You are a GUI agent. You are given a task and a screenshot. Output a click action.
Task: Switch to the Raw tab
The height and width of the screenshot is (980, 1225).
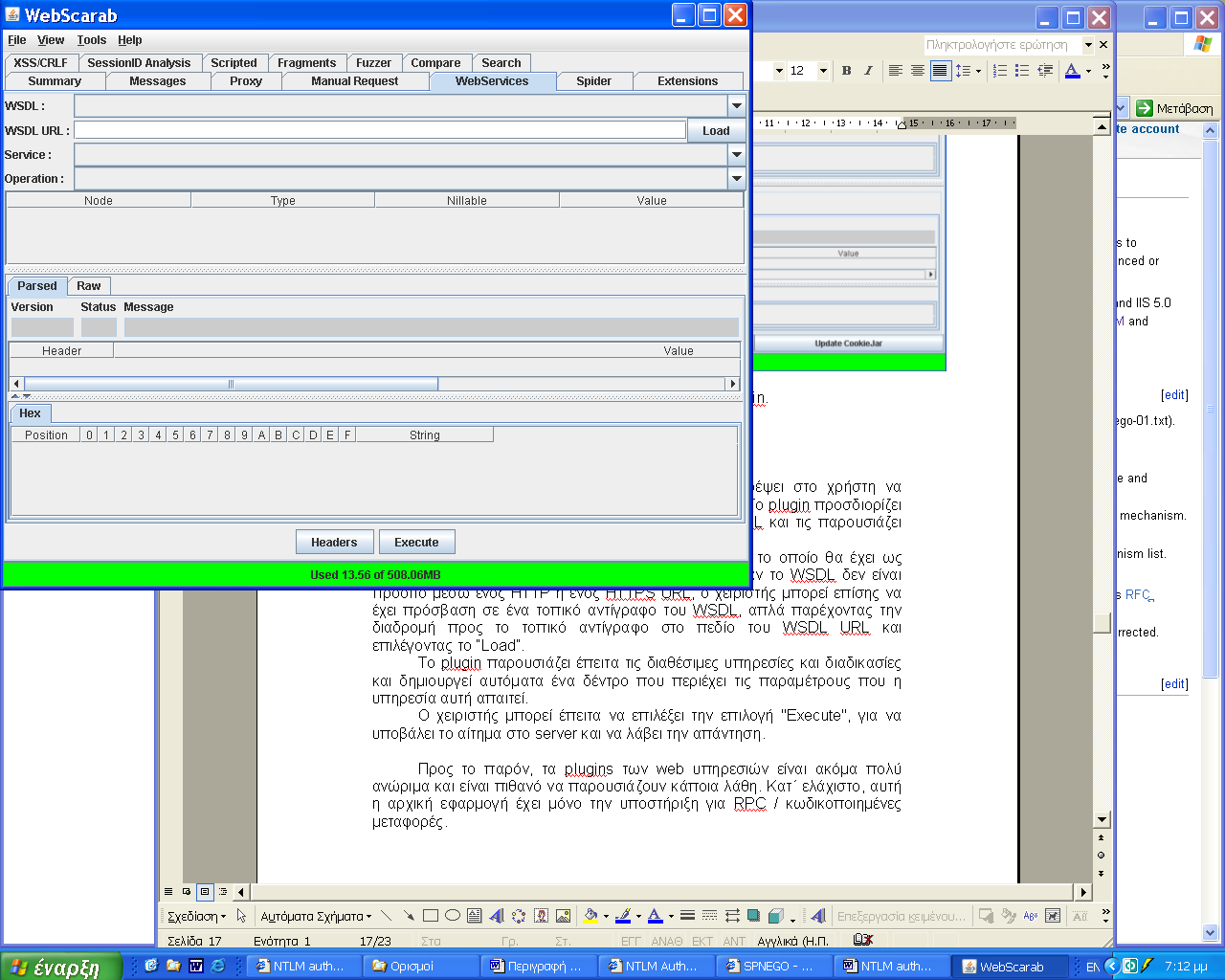[89, 286]
